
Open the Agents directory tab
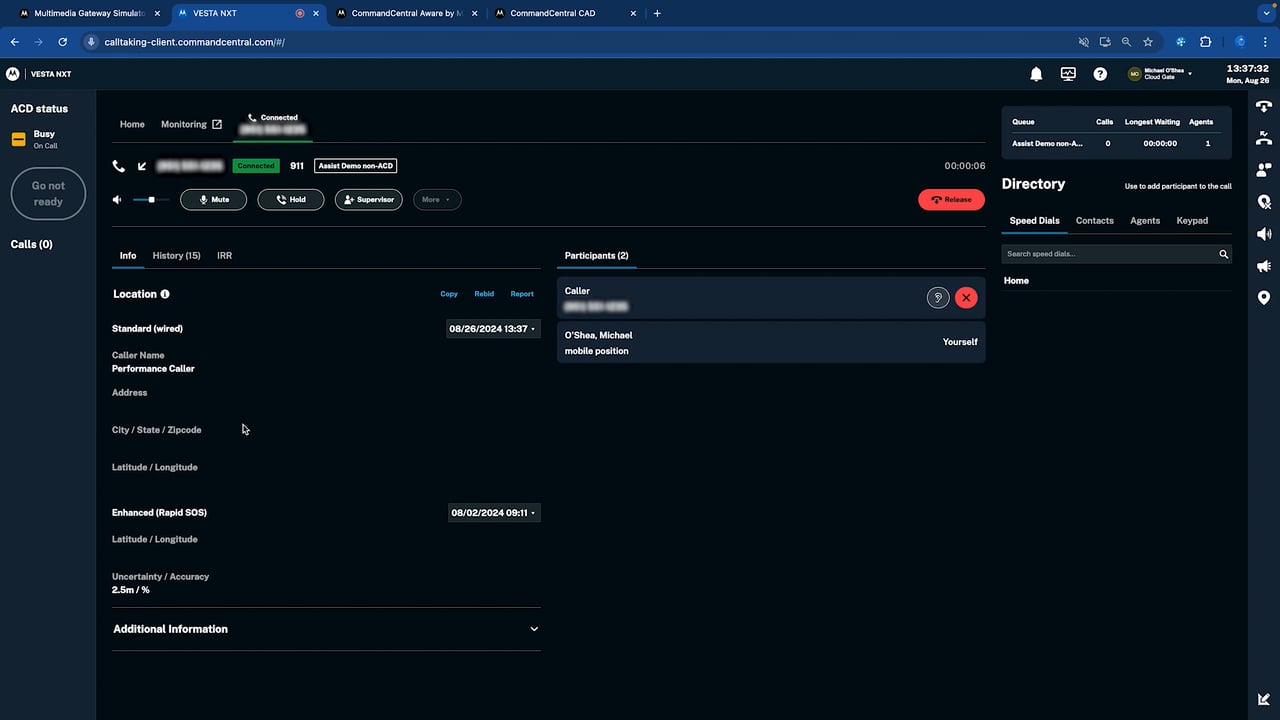tap(1145, 221)
